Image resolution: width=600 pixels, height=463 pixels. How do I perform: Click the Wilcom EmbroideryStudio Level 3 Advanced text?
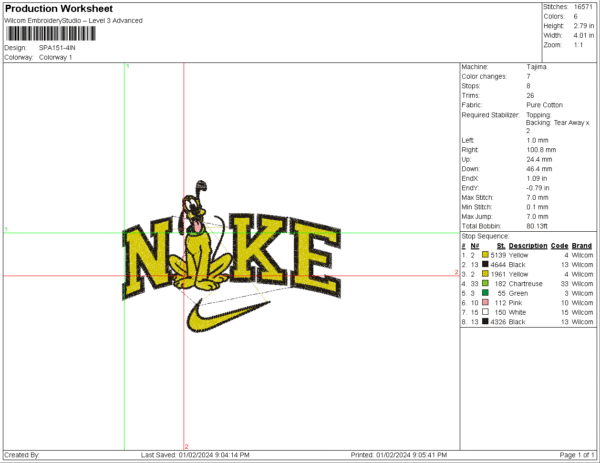[73, 21]
